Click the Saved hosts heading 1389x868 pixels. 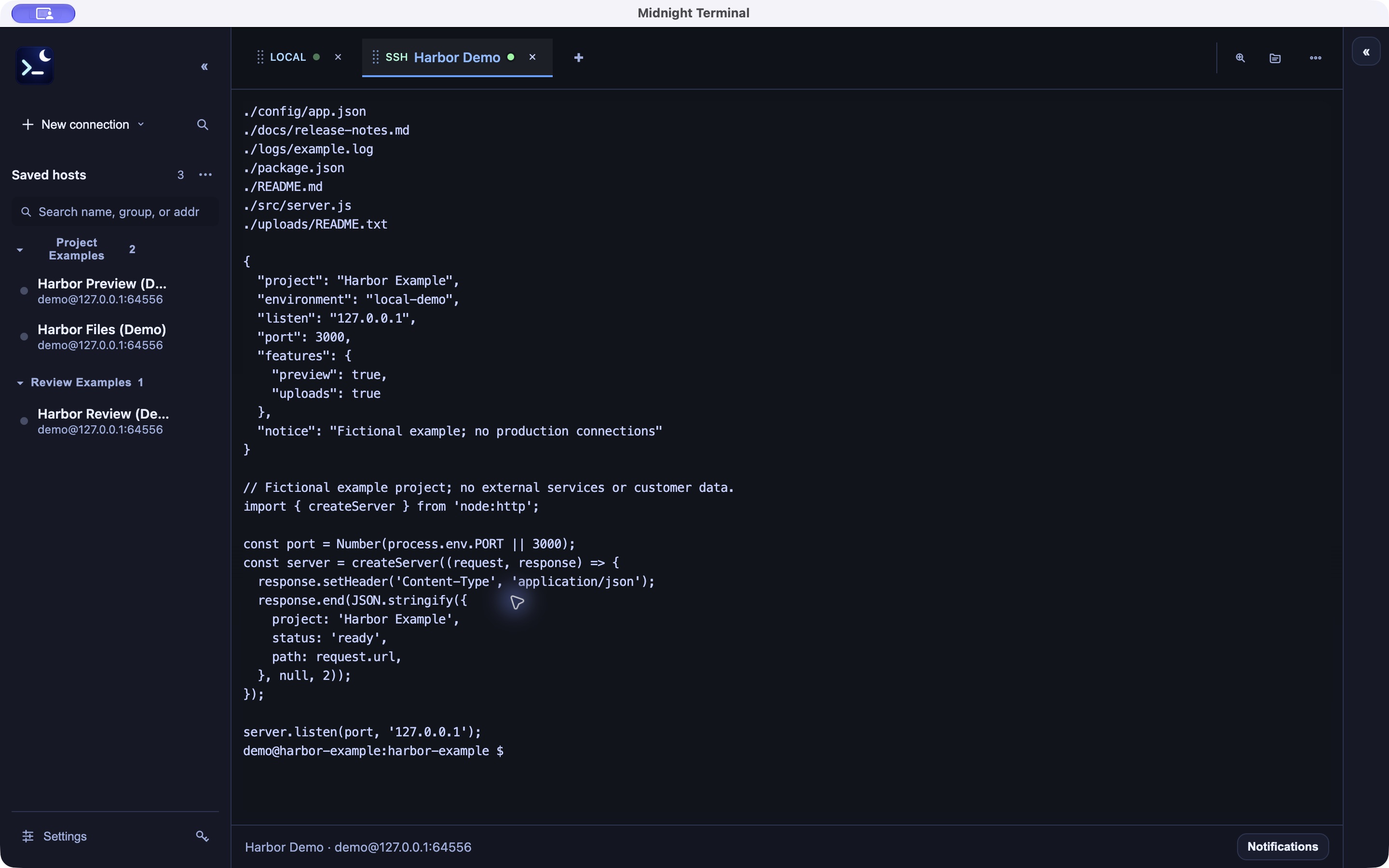tap(49, 175)
